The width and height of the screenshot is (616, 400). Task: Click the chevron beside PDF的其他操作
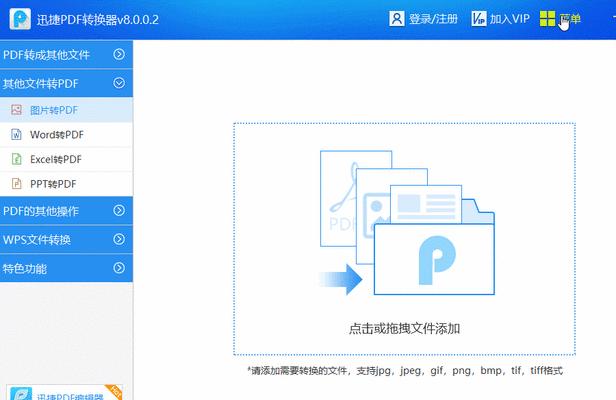(x=119, y=211)
